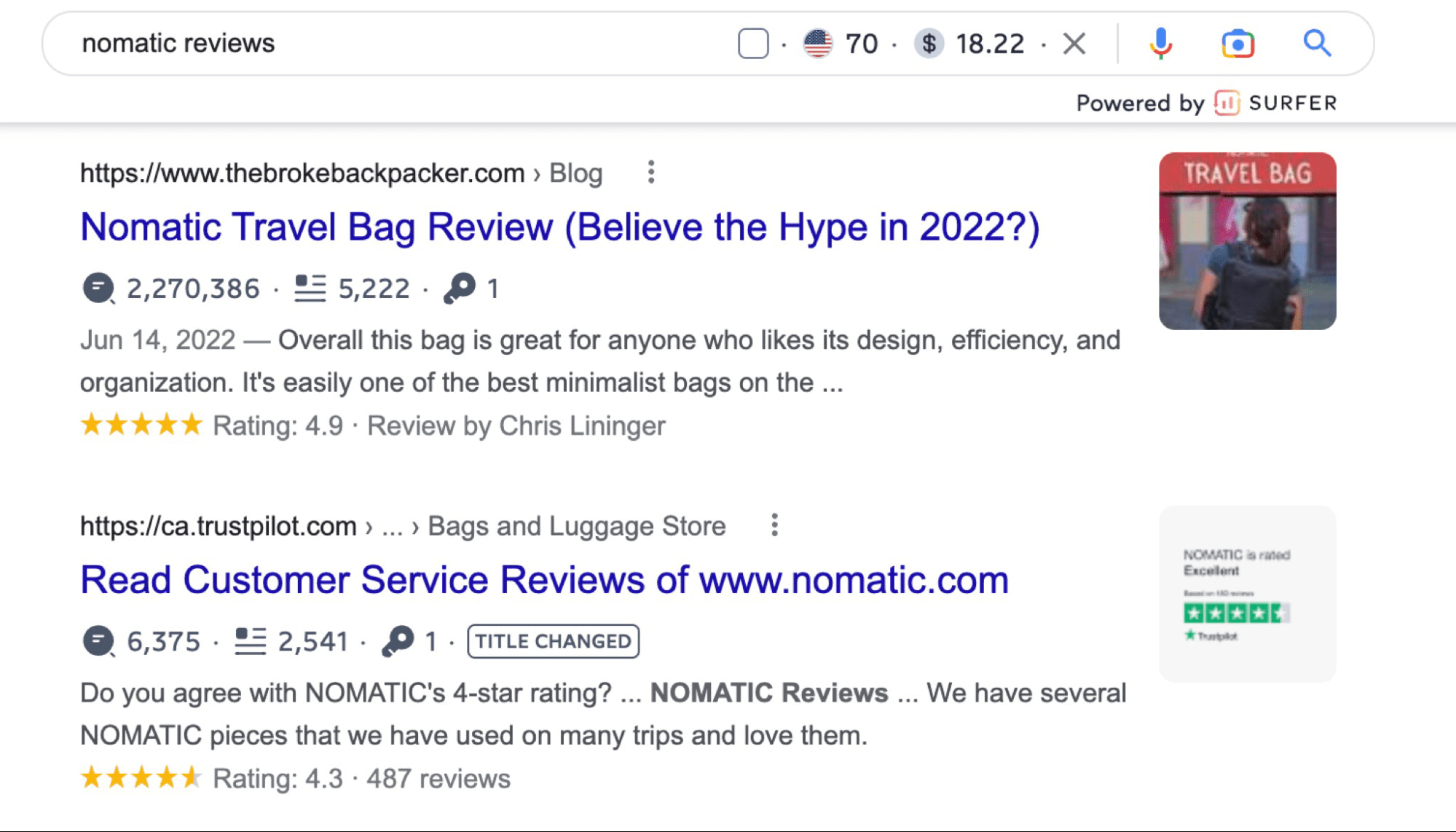Click the TITLE CHANGED badge
Viewport: 1456px width, 832px height.
(x=552, y=640)
